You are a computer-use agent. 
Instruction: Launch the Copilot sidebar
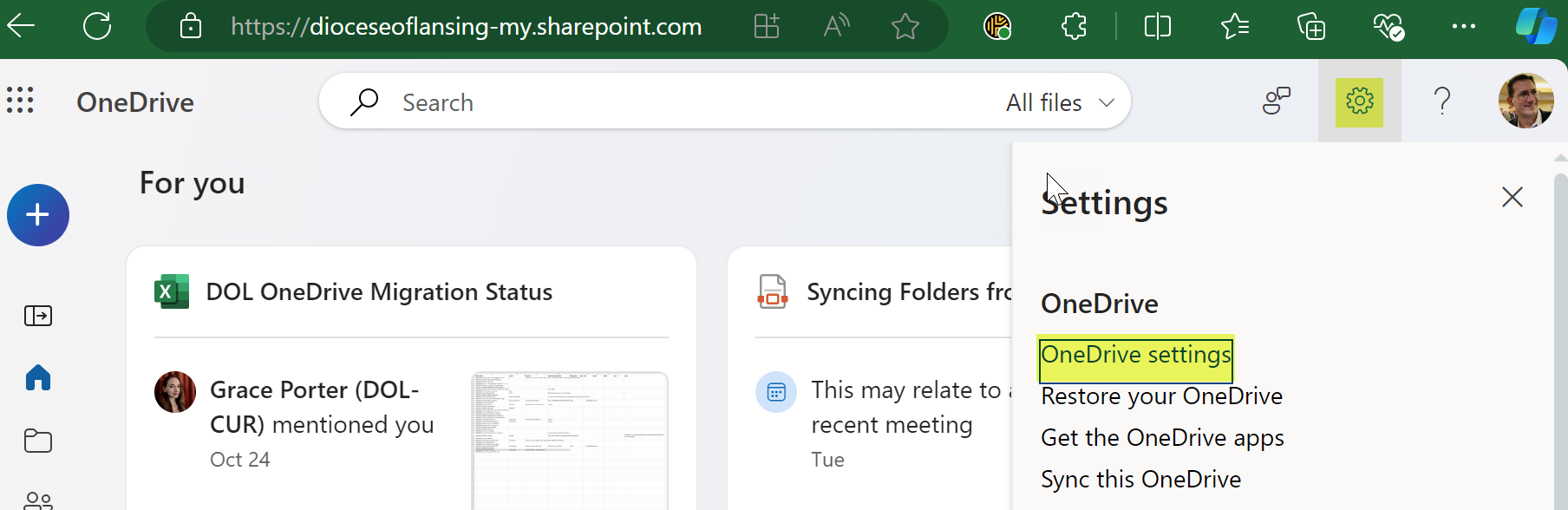tap(1536, 26)
